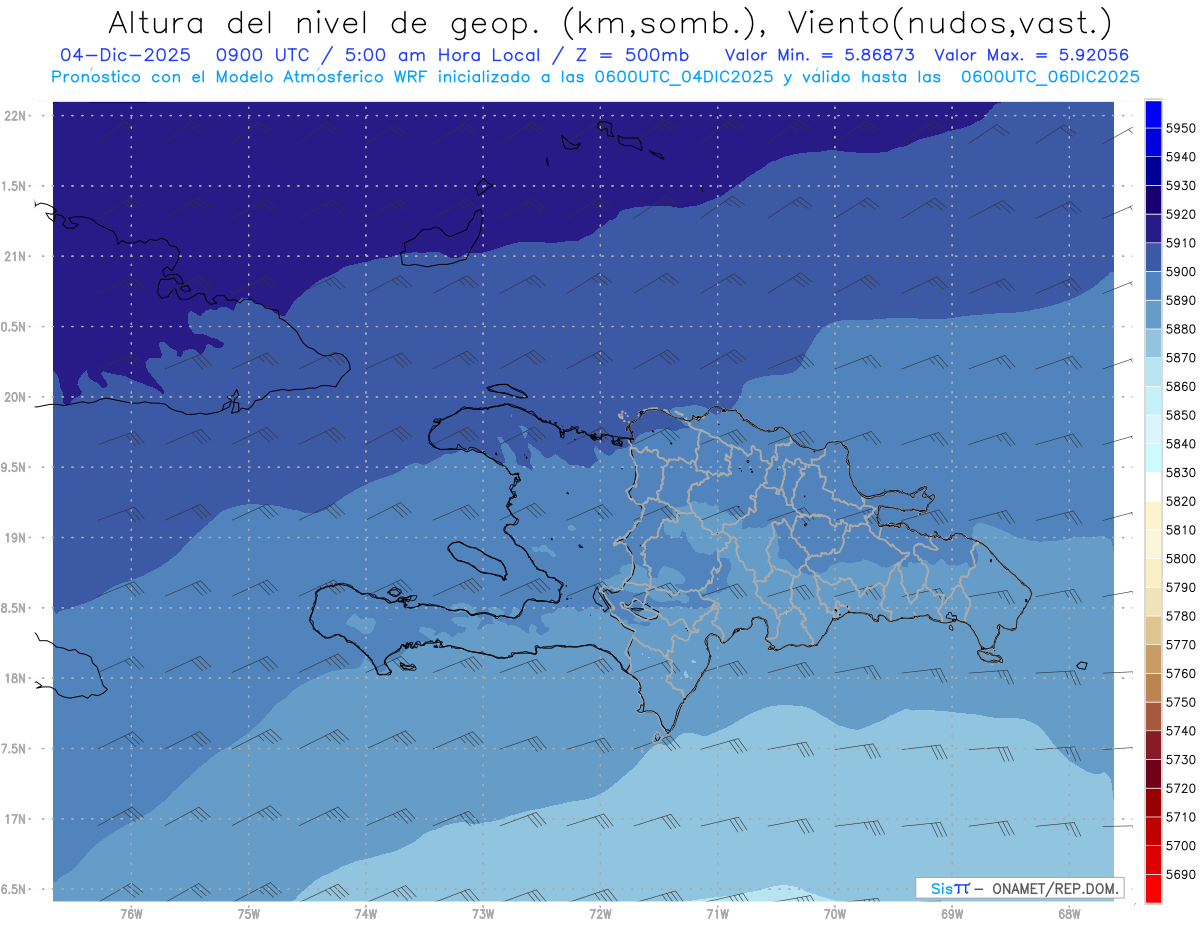1200x927 pixels.
Task: Click the 5790 legend value
Action: (x=1181, y=587)
